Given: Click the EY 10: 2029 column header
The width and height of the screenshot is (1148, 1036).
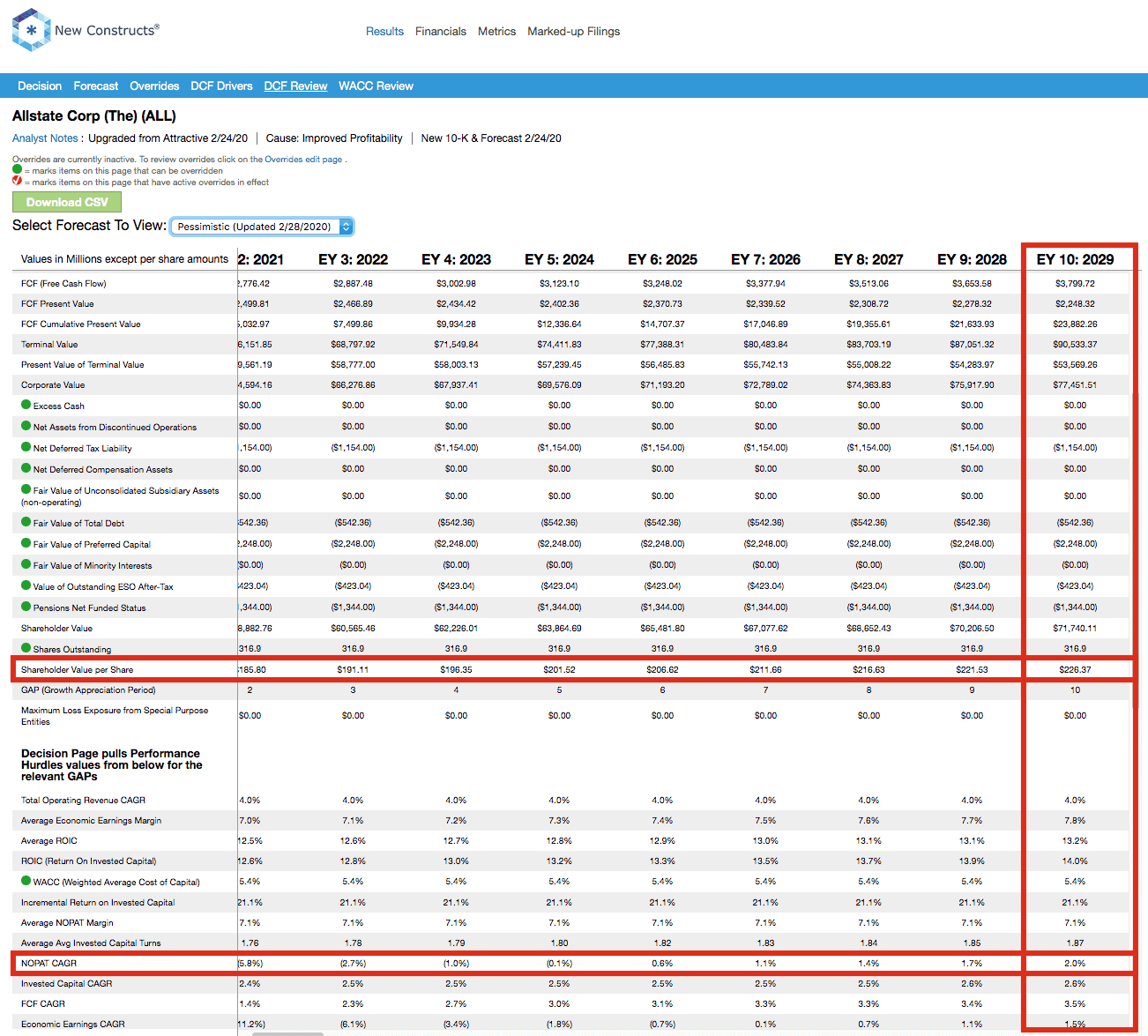Looking at the screenshot, I should tap(1076, 259).
